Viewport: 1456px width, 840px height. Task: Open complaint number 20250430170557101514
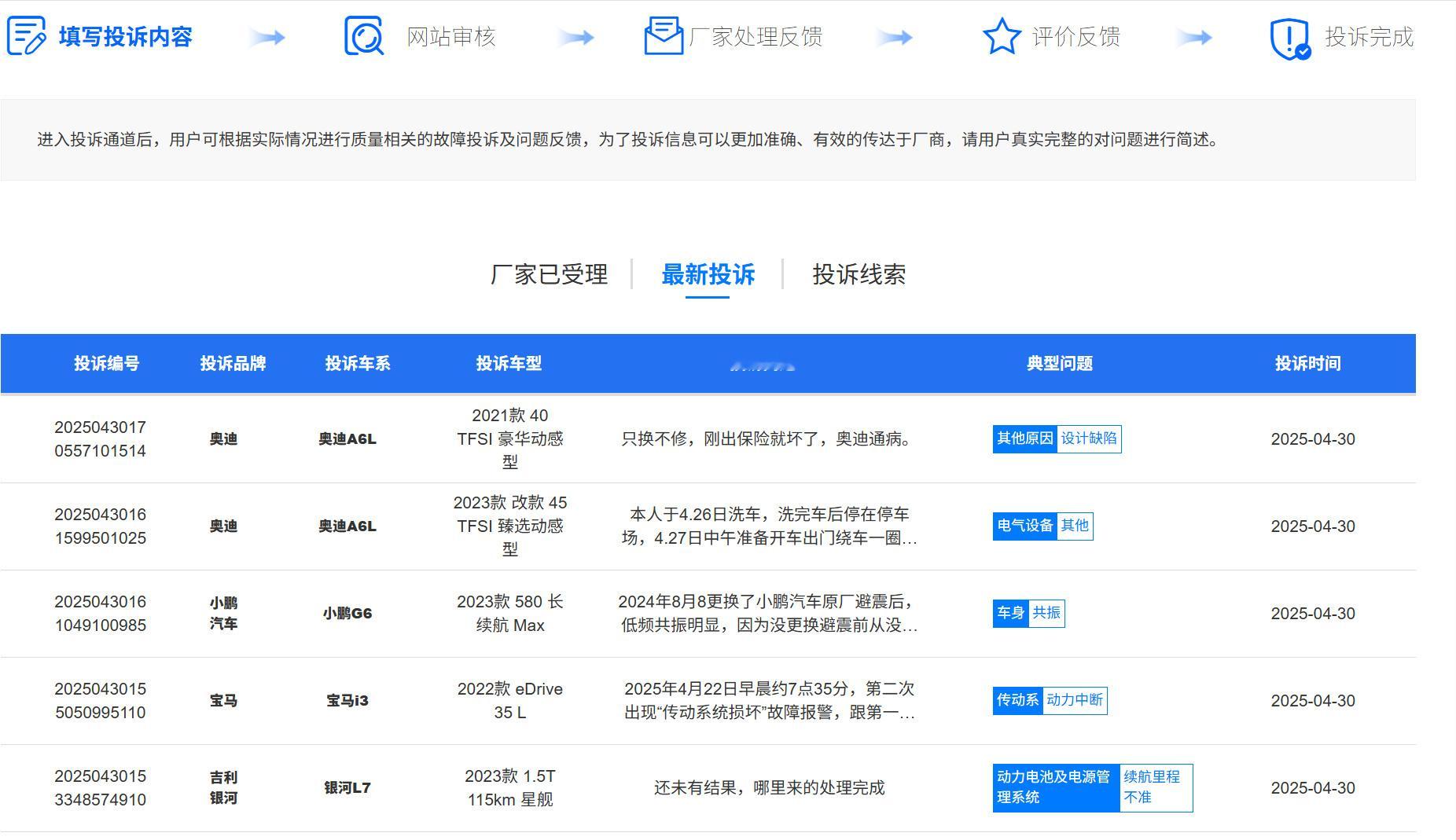(100, 439)
